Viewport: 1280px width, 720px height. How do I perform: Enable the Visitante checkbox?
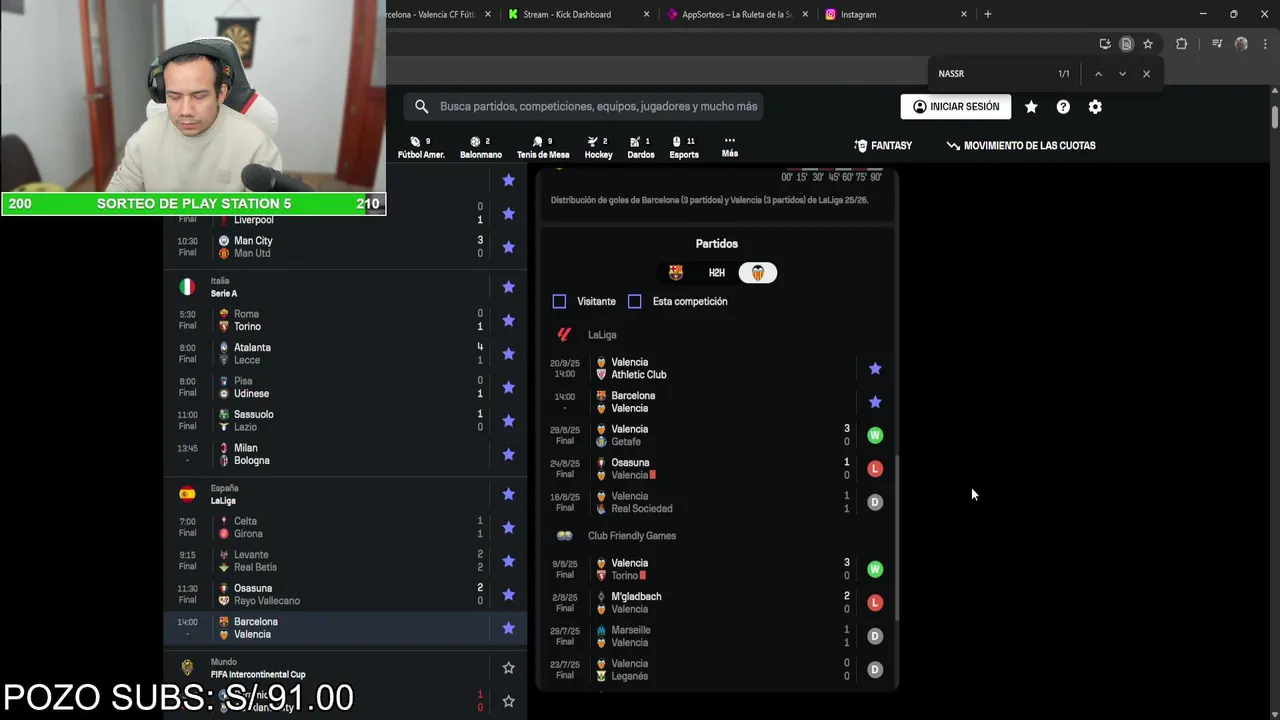point(559,301)
